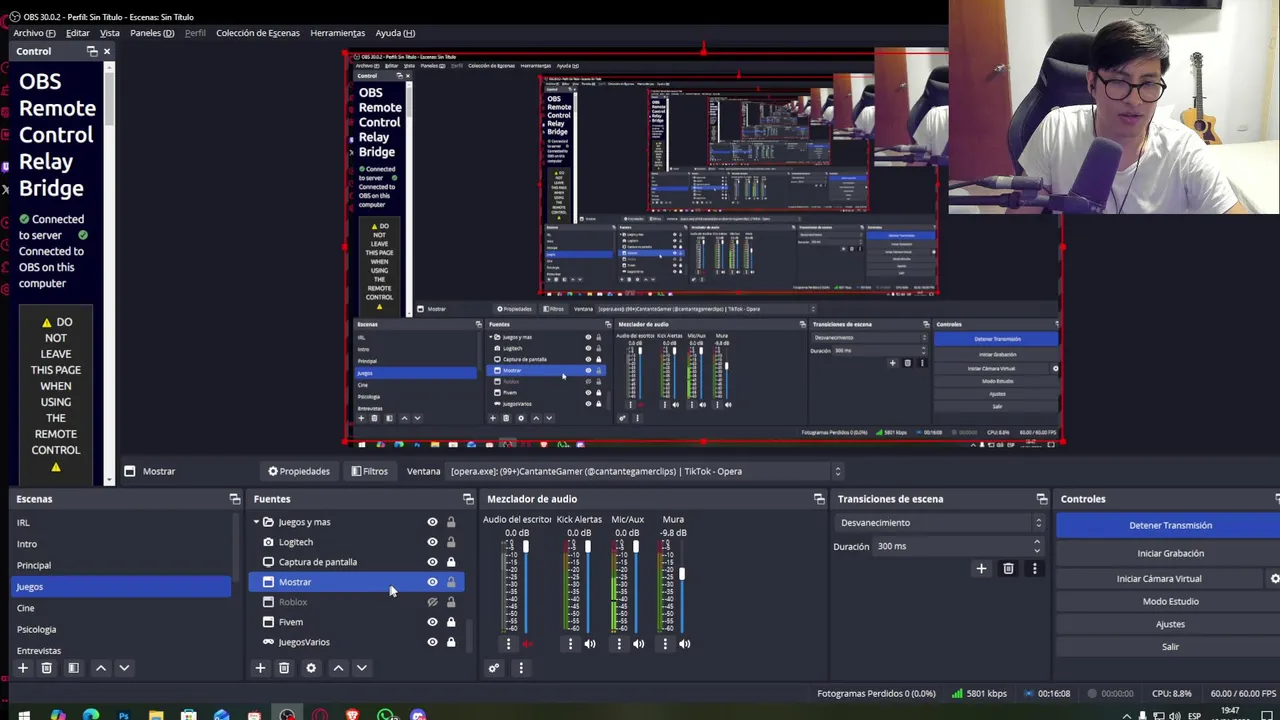1280x720 pixels.
Task: Open source properties gear in Fuentes toolbar
Action: (311, 668)
